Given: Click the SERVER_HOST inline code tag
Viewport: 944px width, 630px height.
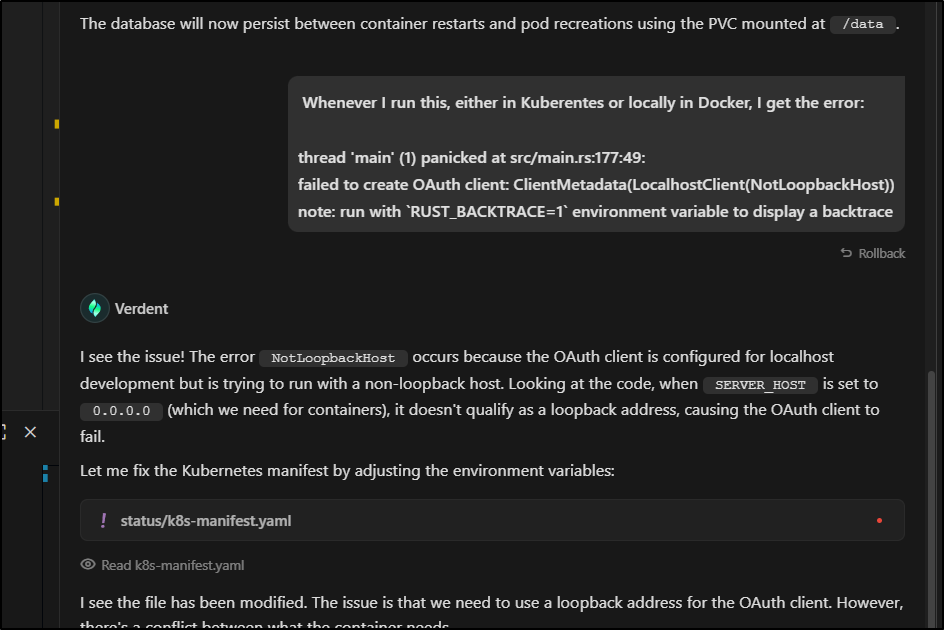Looking at the screenshot, I should 760,385.
